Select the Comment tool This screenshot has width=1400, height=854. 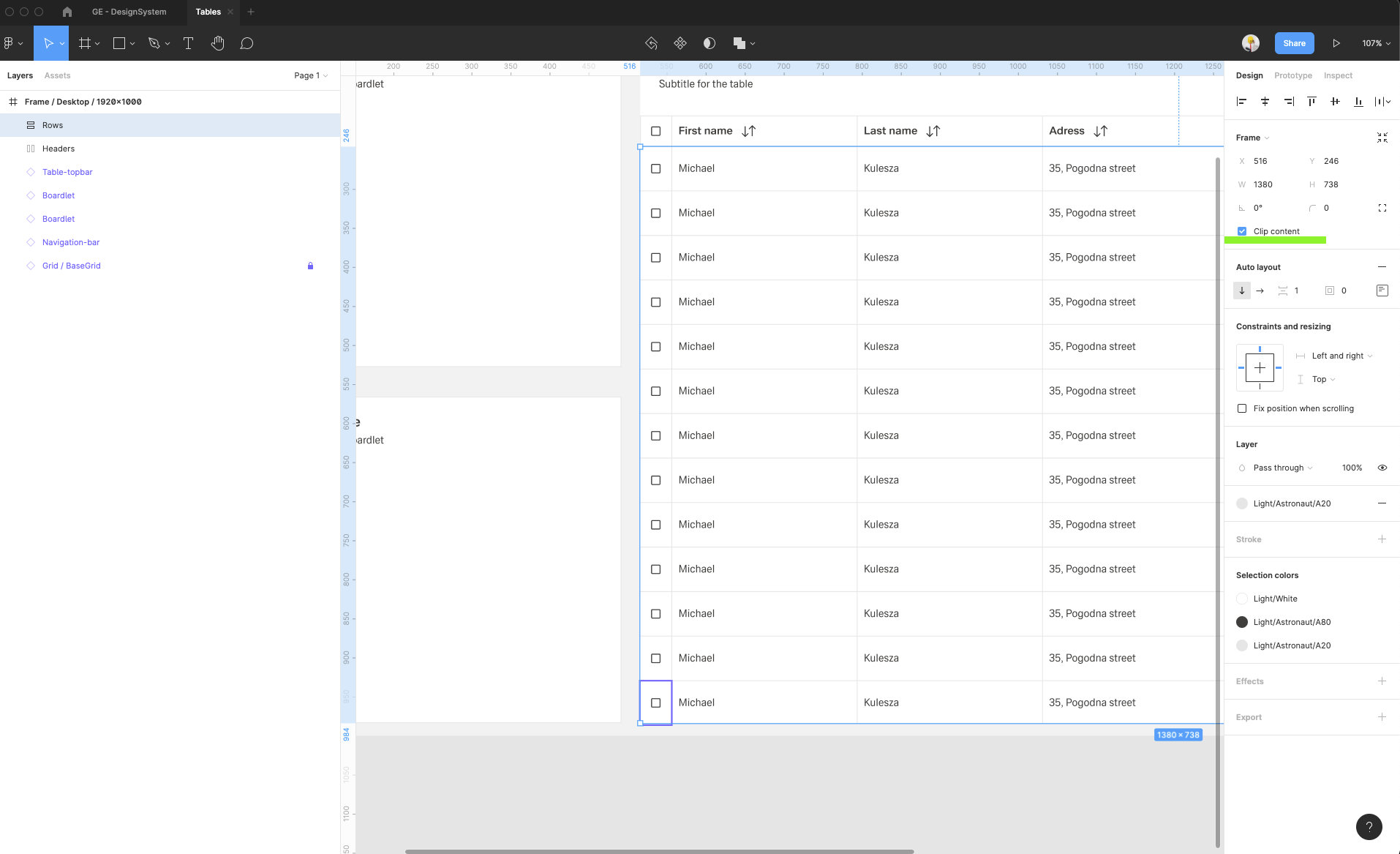pos(246,43)
